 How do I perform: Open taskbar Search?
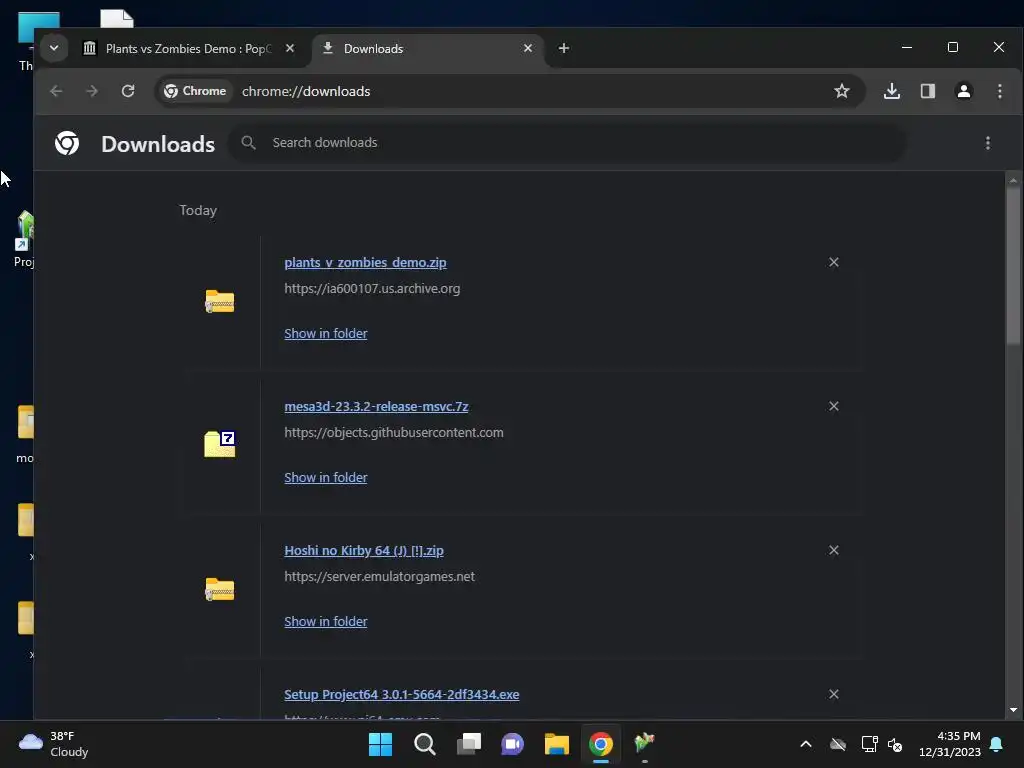pos(424,744)
